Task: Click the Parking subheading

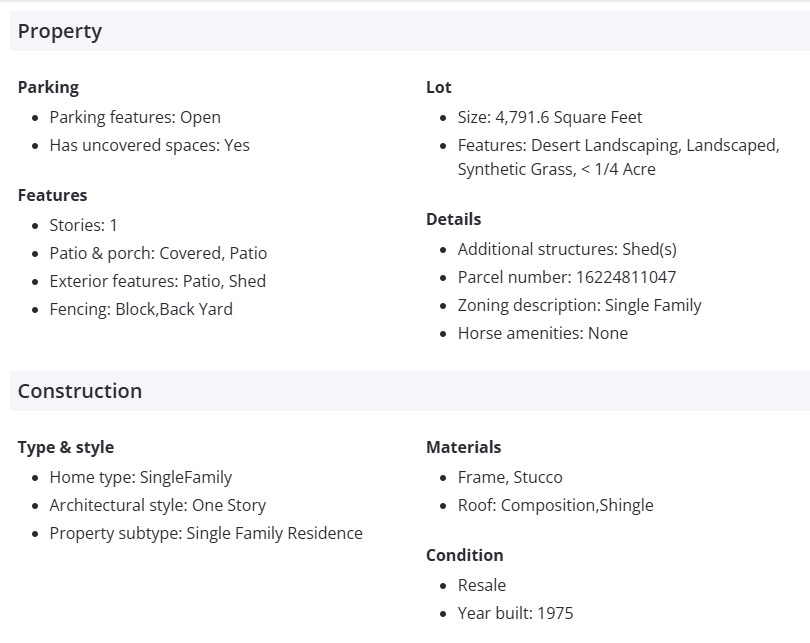Action: click(48, 87)
